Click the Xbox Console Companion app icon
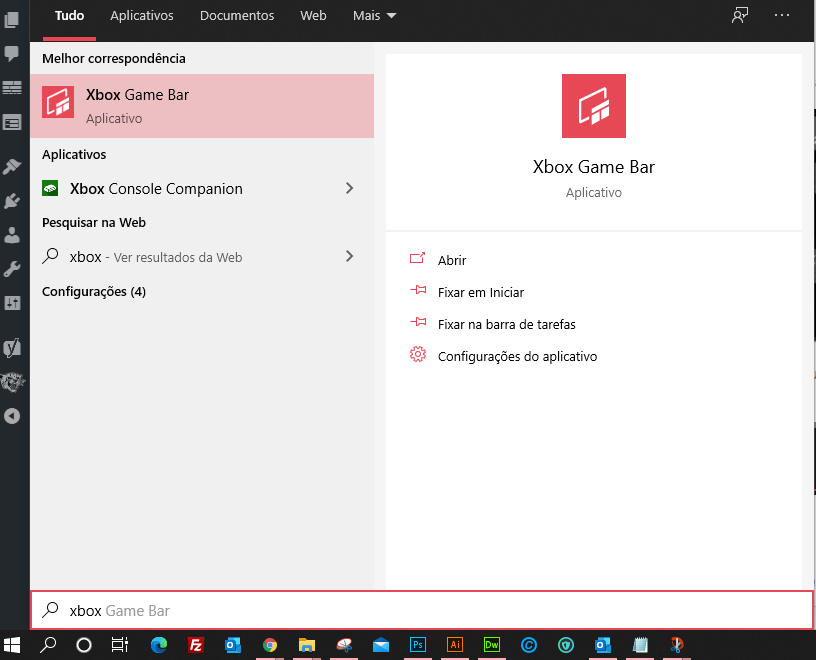The width and height of the screenshot is (816, 660). coord(50,188)
